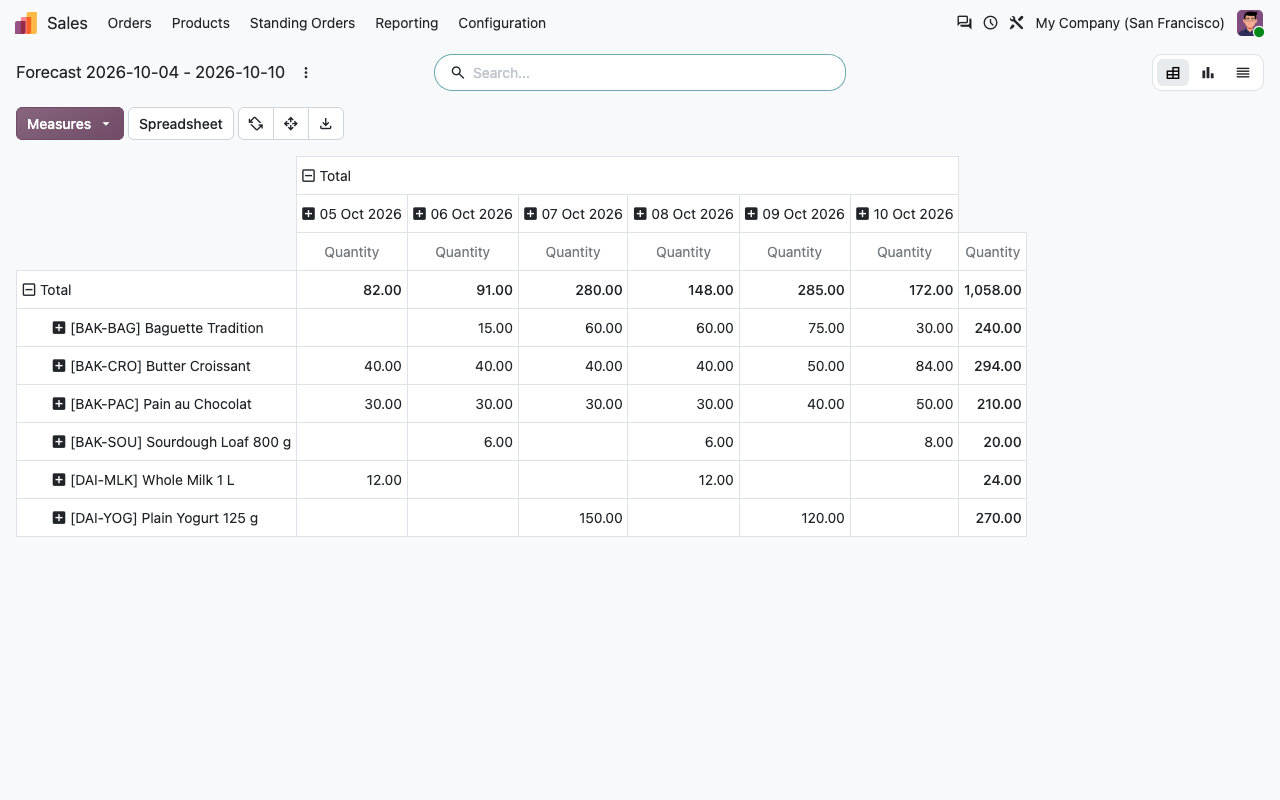This screenshot has height=800, width=1280.
Task: Expand the 05 Oct 2026 column
Action: pyautogui.click(x=308, y=214)
